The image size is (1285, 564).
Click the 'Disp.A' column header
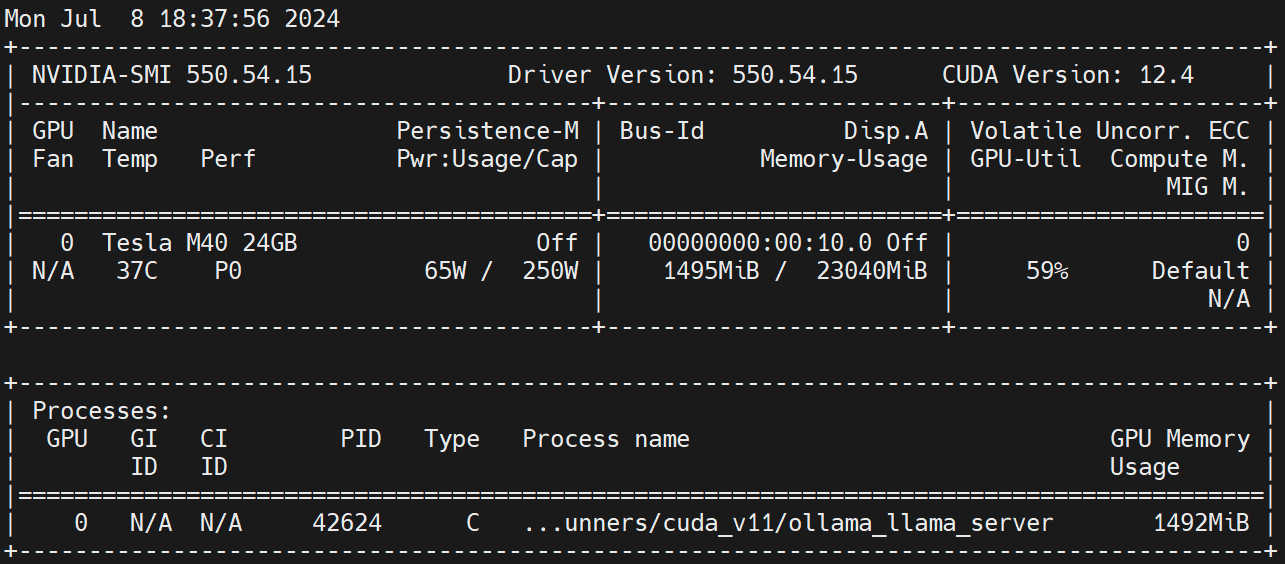pyautogui.click(x=886, y=131)
